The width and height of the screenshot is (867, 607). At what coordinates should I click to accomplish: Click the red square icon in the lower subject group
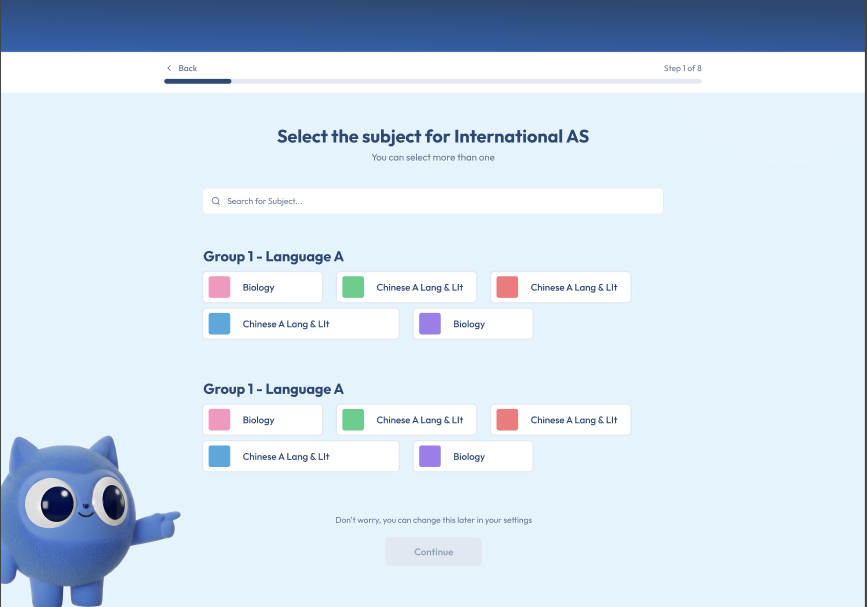[x=507, y=420]
